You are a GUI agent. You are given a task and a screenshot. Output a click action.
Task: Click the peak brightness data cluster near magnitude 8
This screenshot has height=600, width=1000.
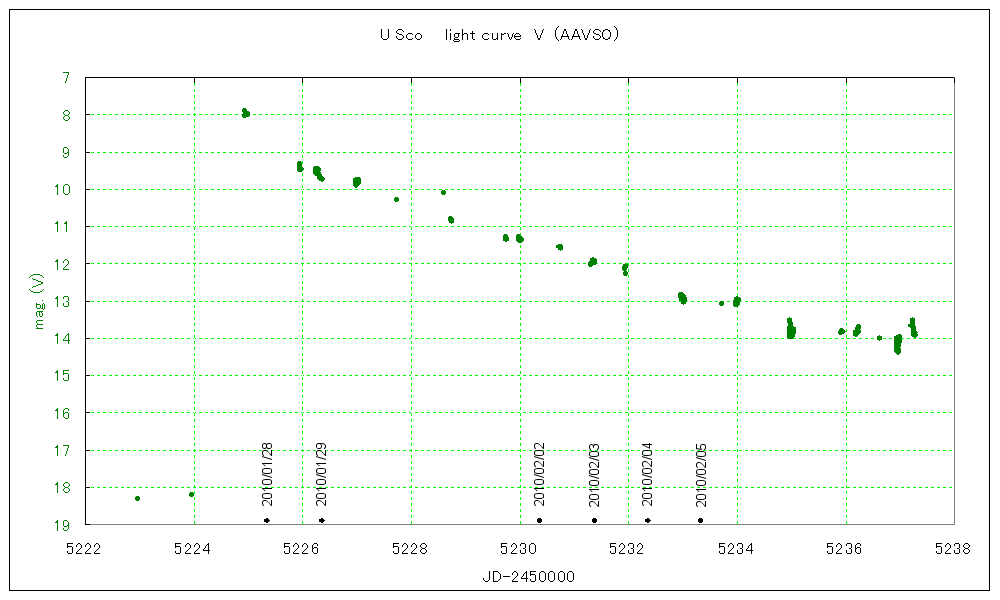tap(245, 113)
